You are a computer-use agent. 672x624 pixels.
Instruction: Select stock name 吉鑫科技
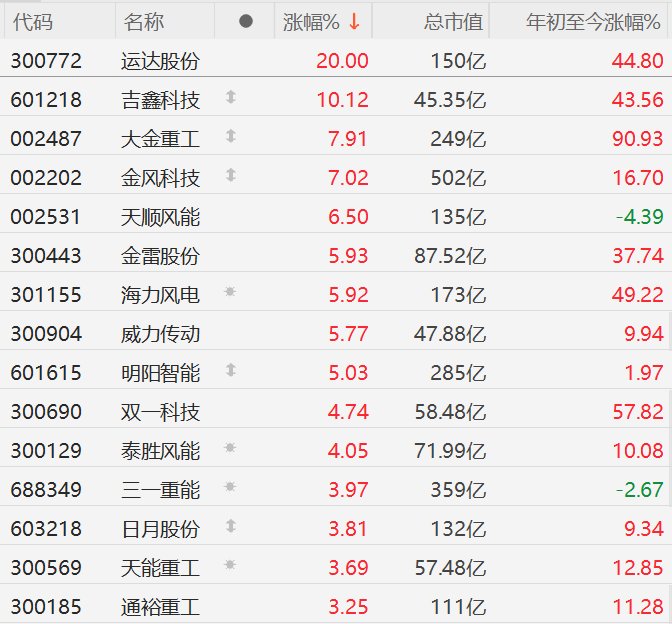(x=160, y=100)
